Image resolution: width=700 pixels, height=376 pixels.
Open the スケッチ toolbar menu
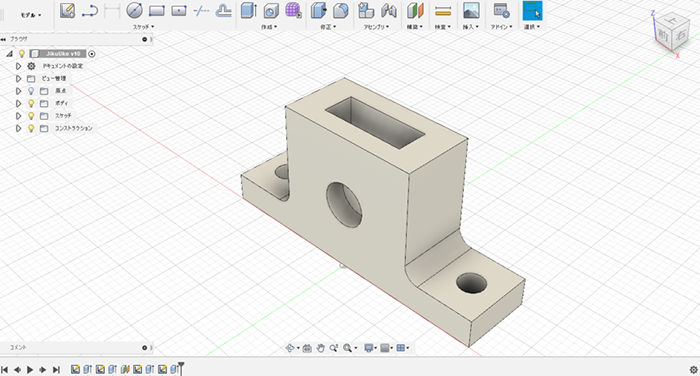click(143, 27)
